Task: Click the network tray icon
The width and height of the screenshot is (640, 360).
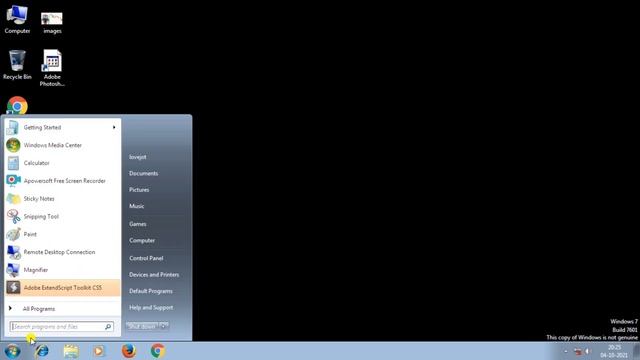Action: (578, 351)
